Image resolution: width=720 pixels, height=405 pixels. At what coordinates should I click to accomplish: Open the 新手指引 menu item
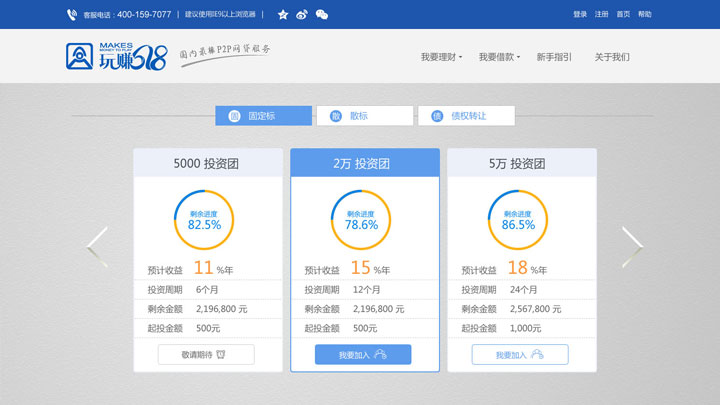tap(554, 58)
